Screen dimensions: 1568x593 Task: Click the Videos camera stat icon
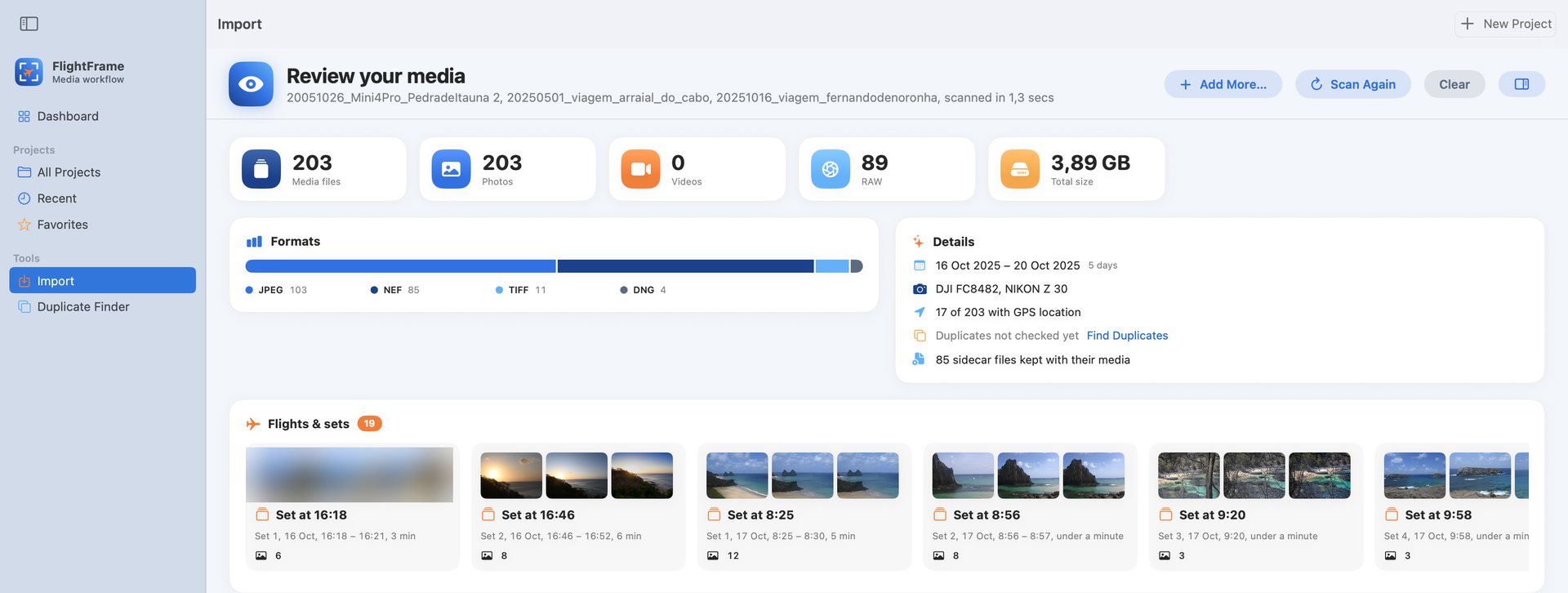[x=640, y=169]
